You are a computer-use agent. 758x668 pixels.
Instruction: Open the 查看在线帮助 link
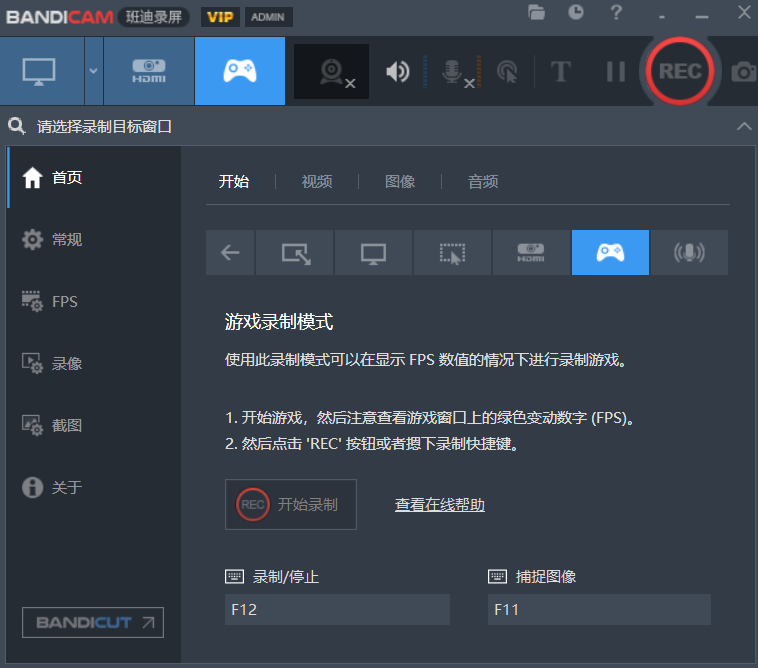[440, 505]
